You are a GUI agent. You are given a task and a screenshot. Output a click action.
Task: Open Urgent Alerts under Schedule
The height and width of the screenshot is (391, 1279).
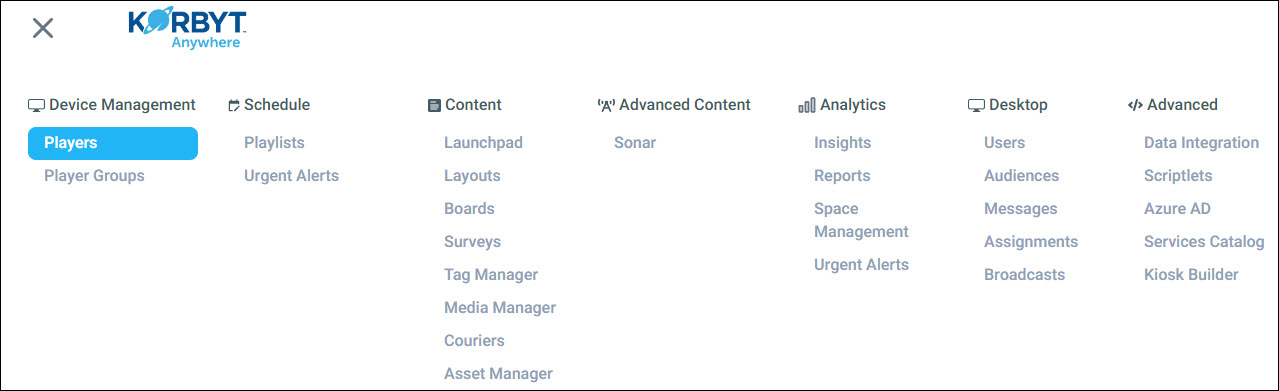pos(291,176)
